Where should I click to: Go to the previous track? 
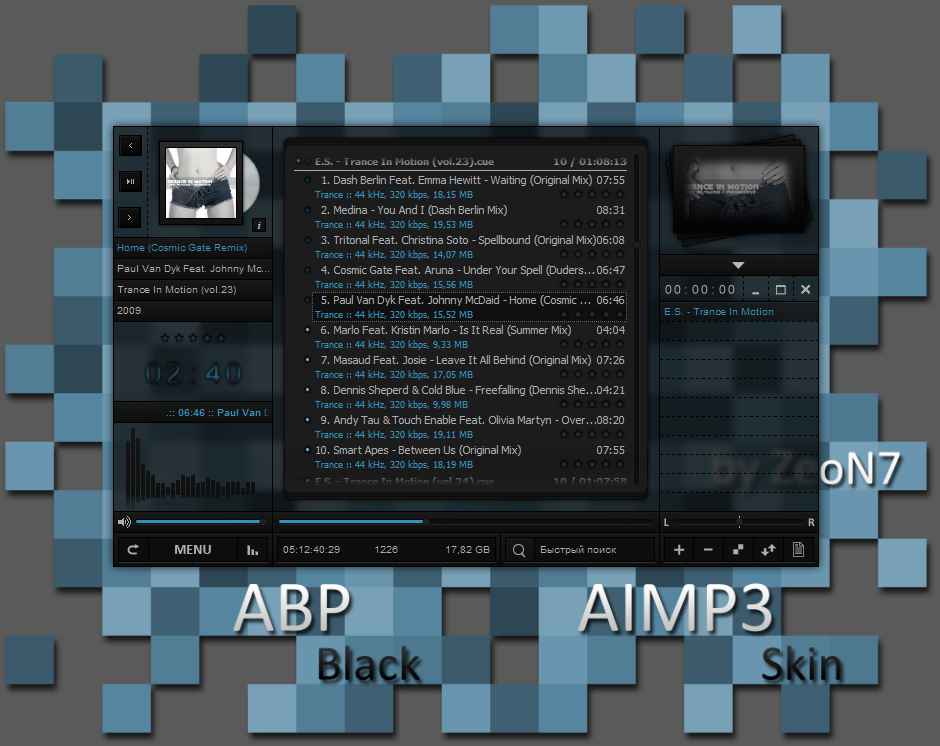[x=130, y=145]
